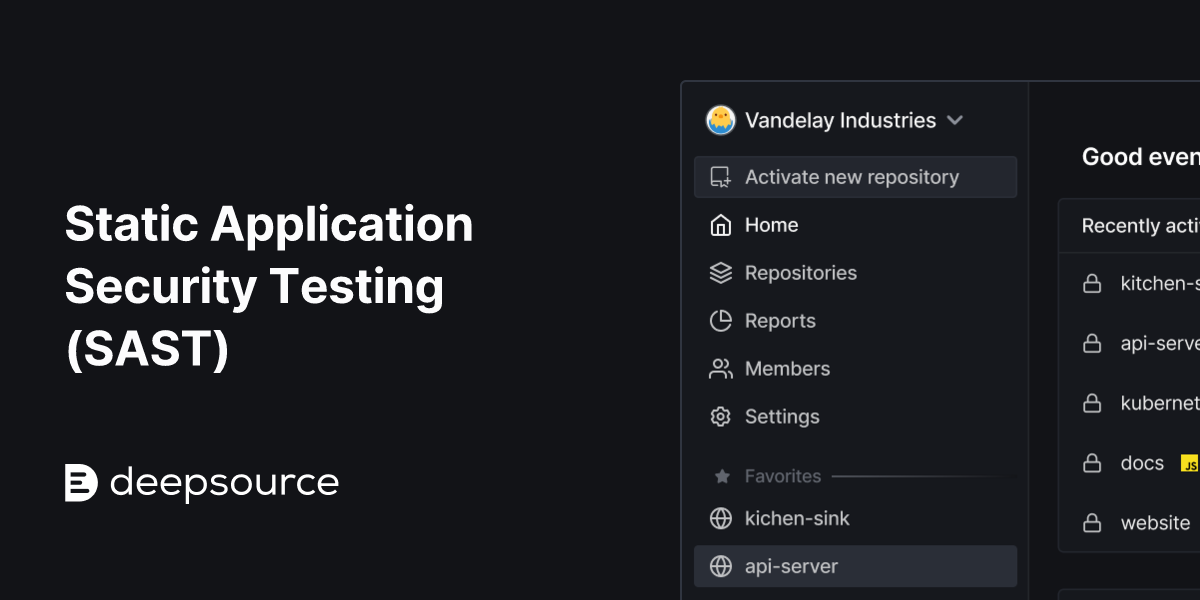Open the kichen-sink favorite repository
Image resolution: width=1200 pixels, height=600 pixels.
tap(797, 518)
